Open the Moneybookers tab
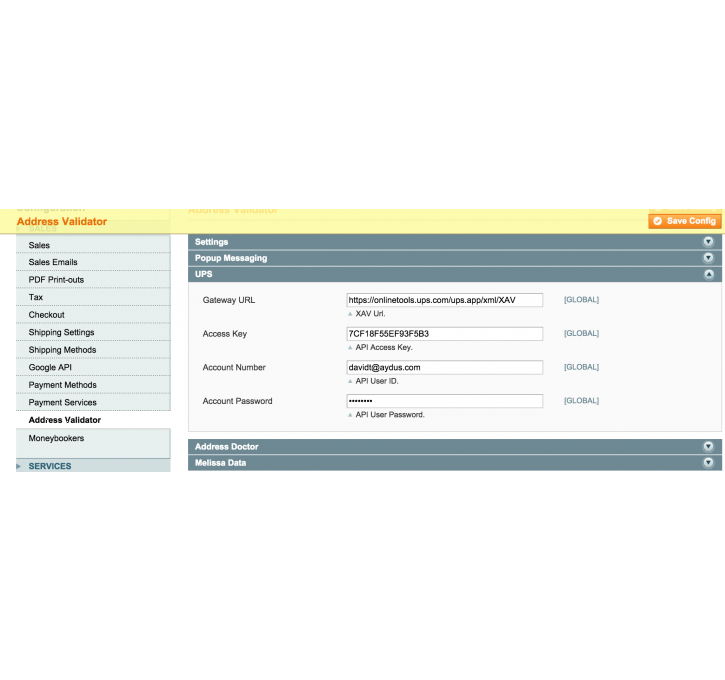 [93, 438]
